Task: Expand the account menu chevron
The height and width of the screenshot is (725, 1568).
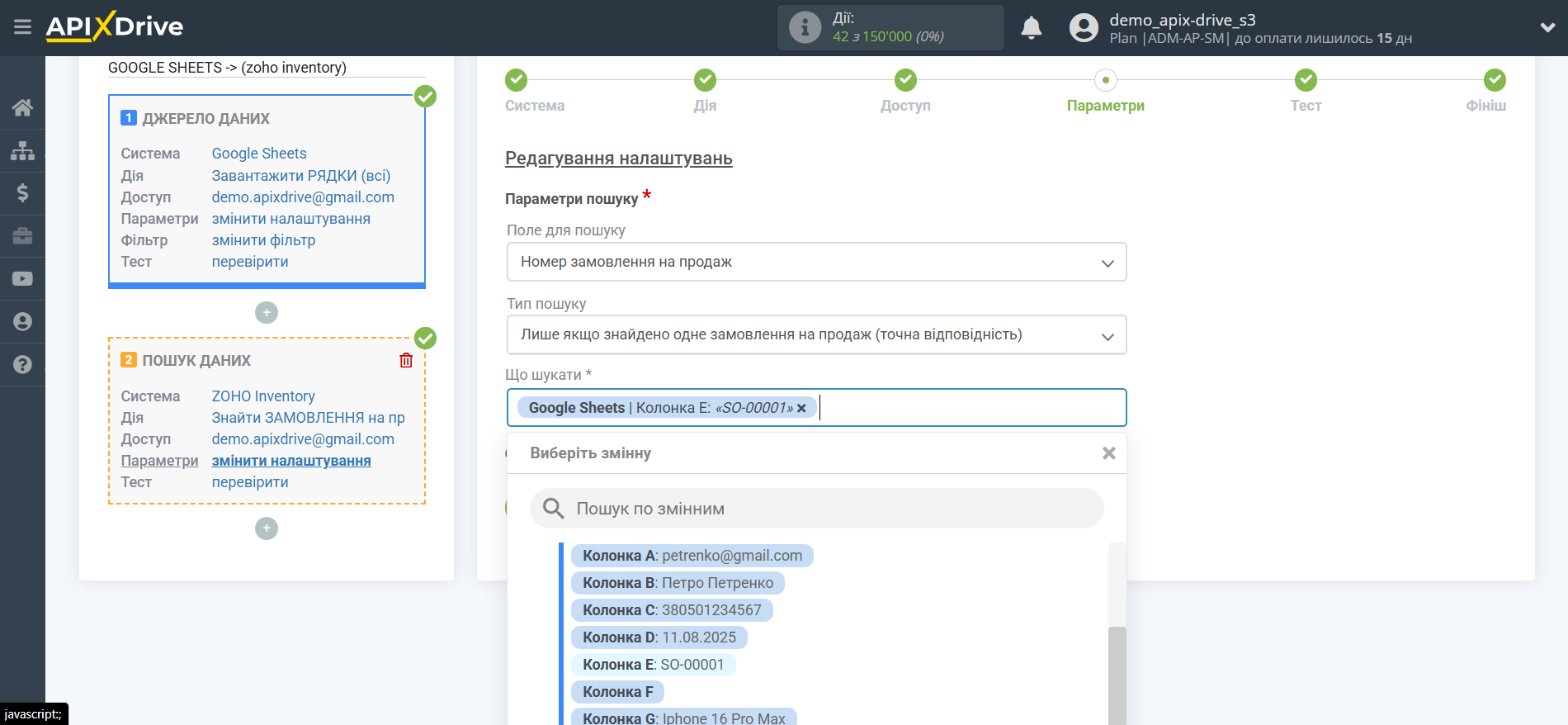Action: click(1547, 27)
